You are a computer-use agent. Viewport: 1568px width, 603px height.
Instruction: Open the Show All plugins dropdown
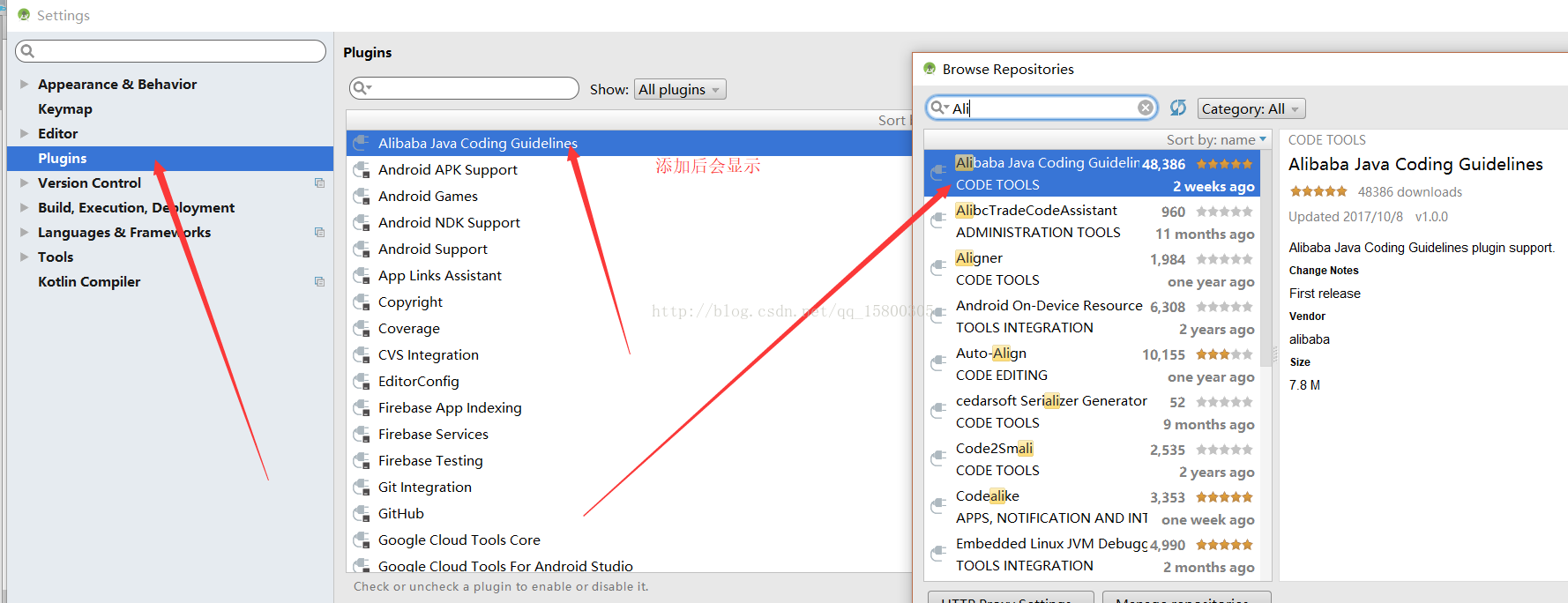[680, 89]
